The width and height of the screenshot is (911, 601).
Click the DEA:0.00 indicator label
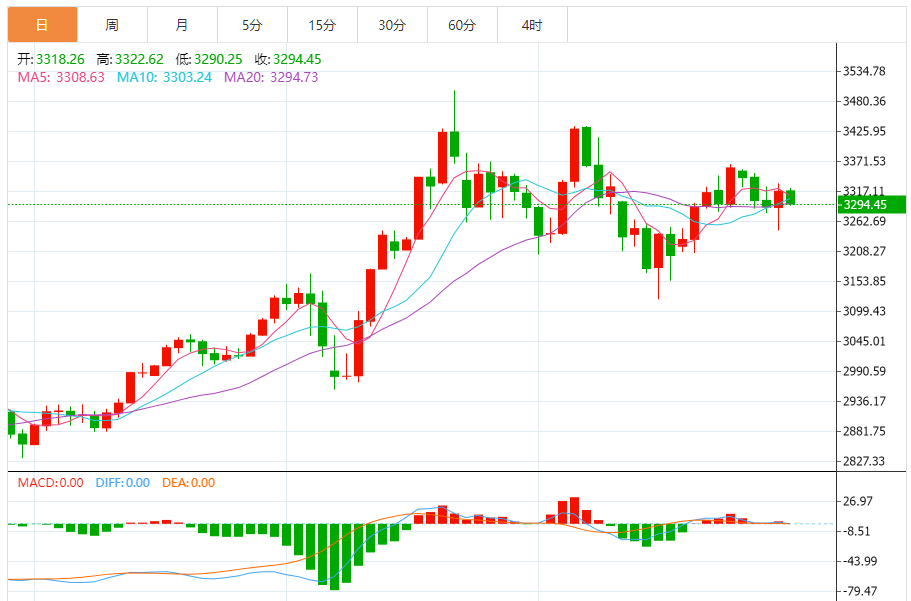point(188,483)
